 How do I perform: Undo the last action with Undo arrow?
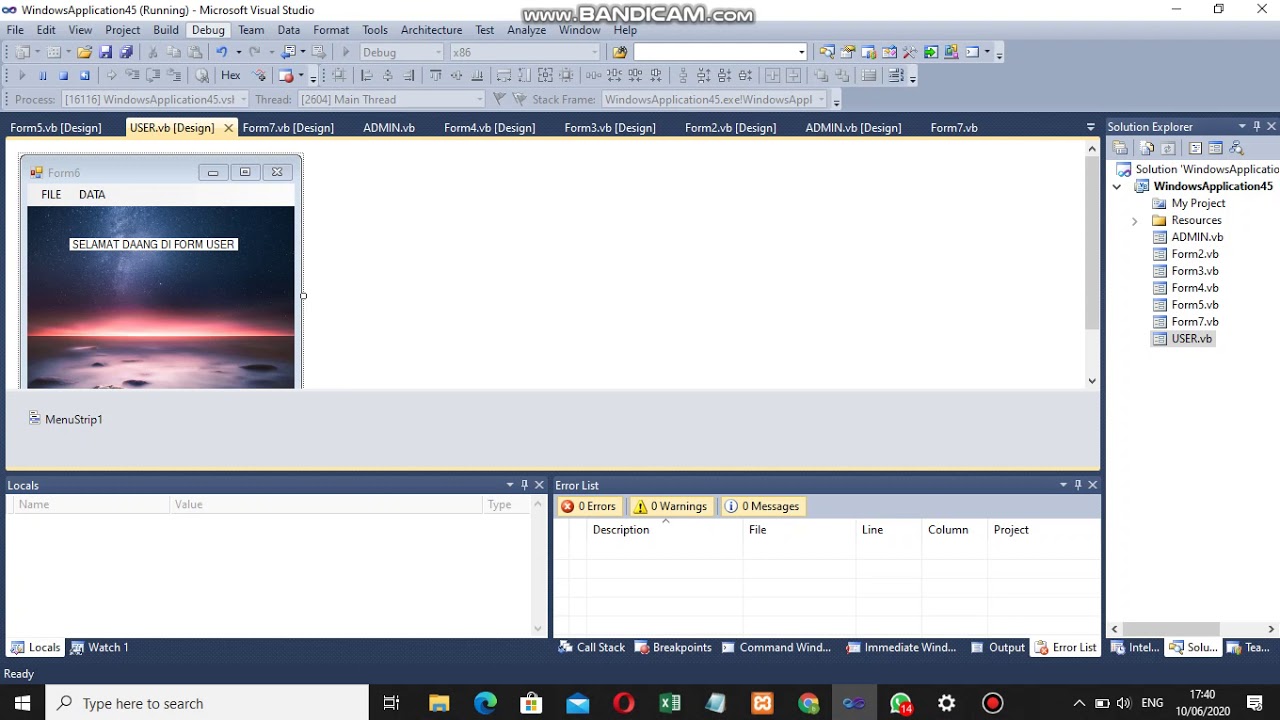coord(222,52)
